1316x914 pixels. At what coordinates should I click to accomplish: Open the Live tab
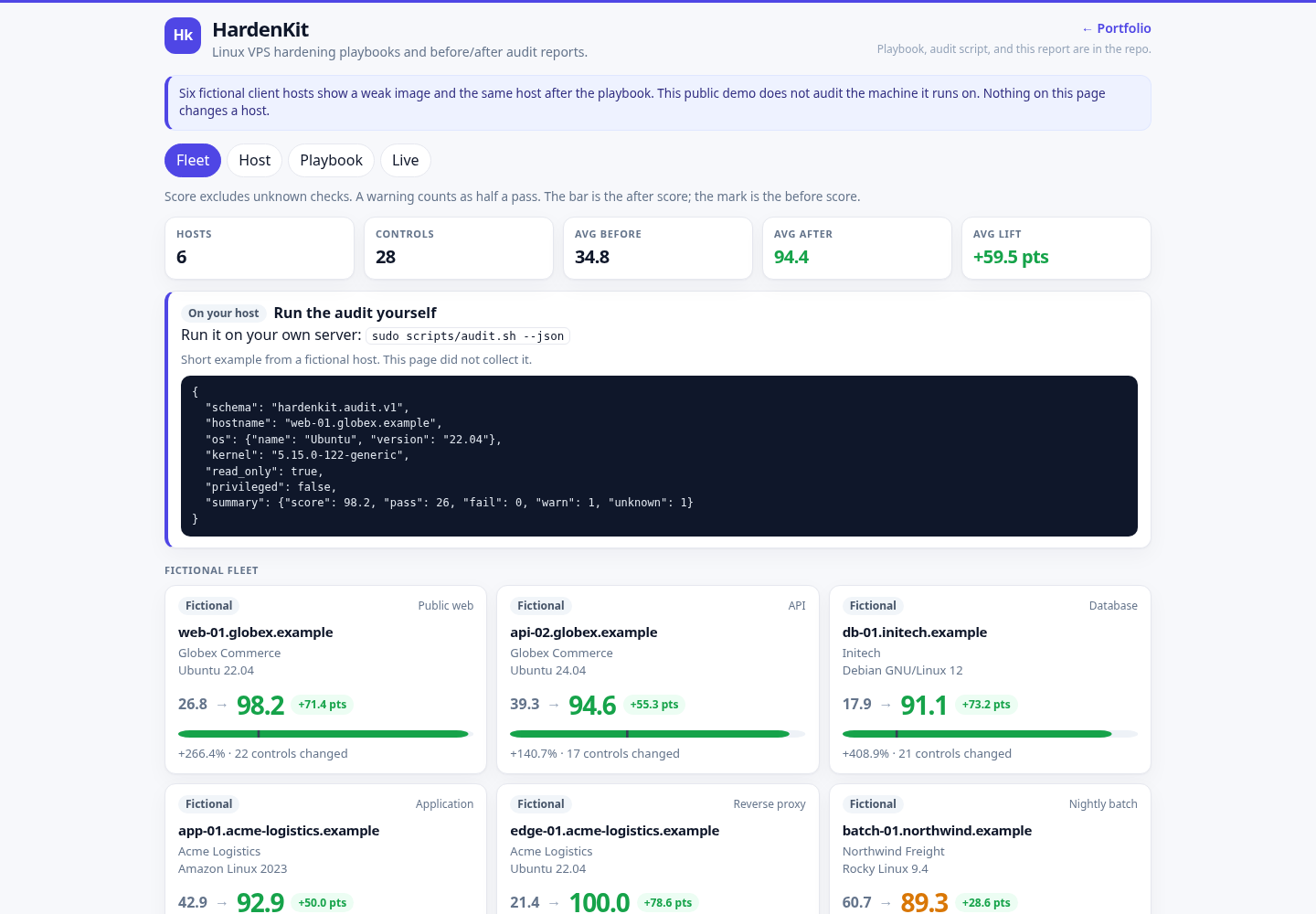(x=405, y=160)
